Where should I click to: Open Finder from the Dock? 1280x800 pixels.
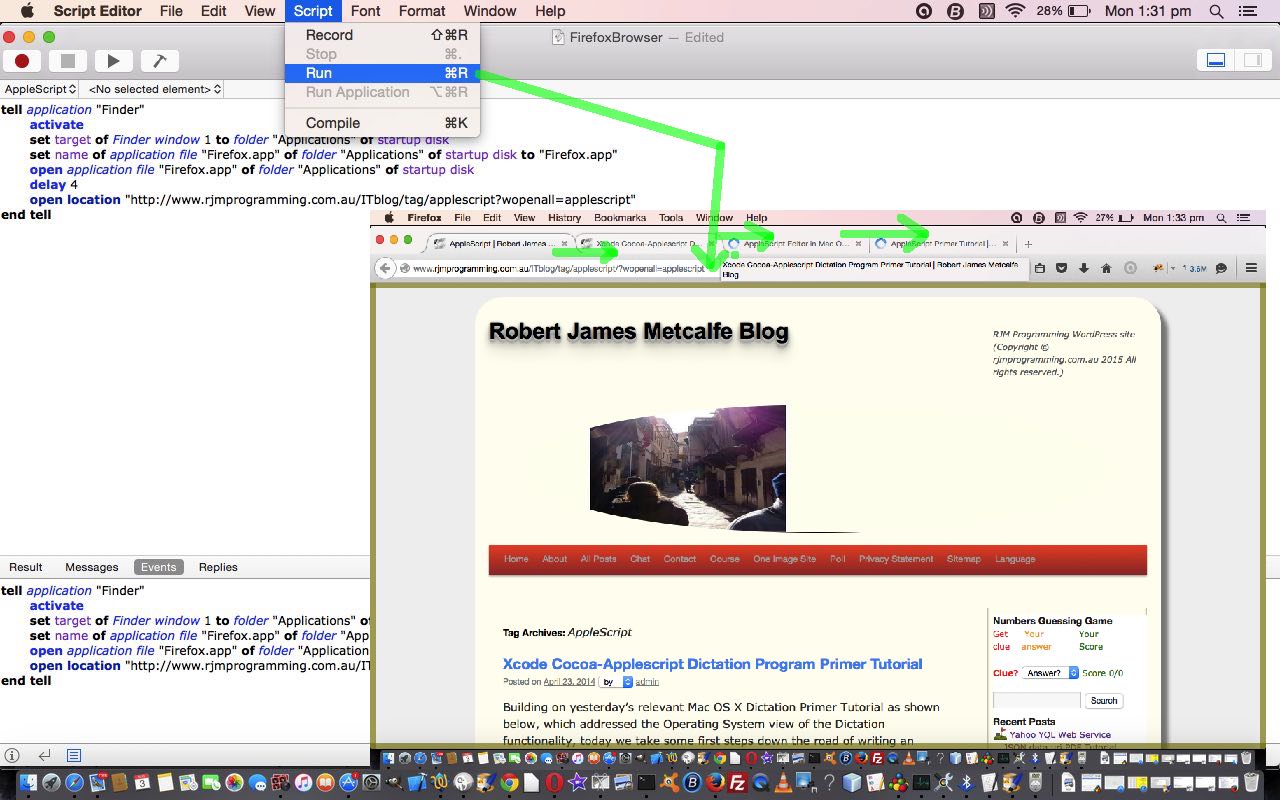[x=28, y=782]
